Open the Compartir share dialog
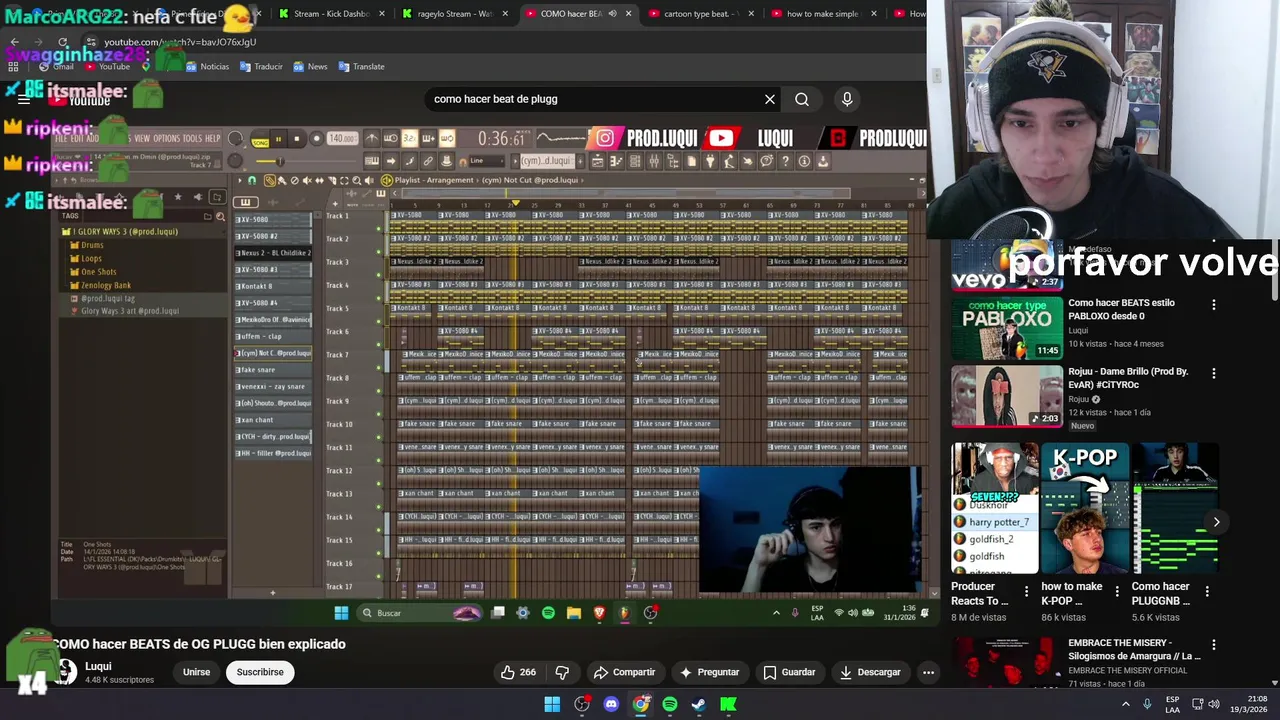The height and width of the screenshot is (720, 1280). pyautogui.click(x=624, y=672)
